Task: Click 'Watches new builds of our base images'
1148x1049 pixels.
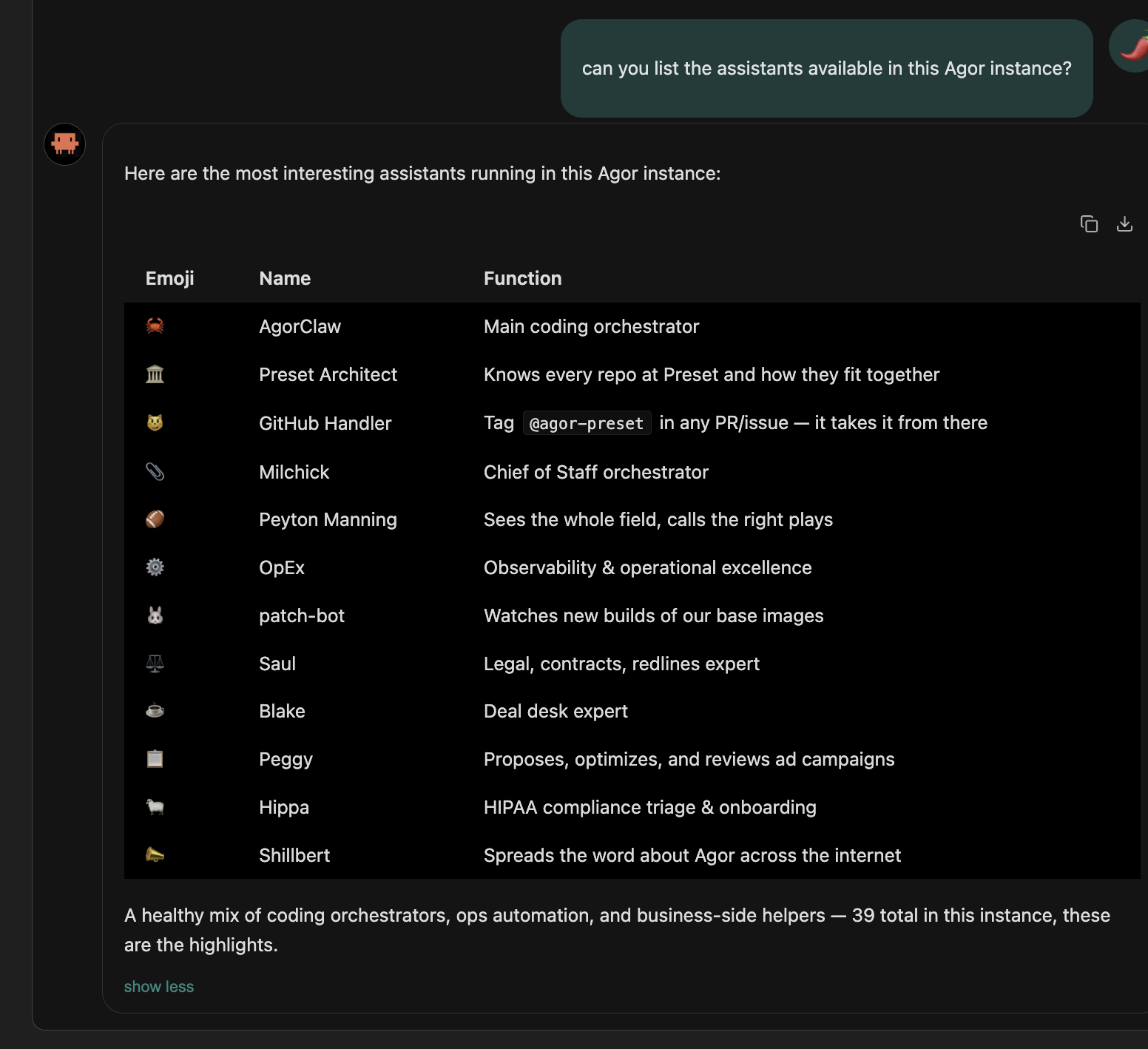Action: (x=653, y=615)
